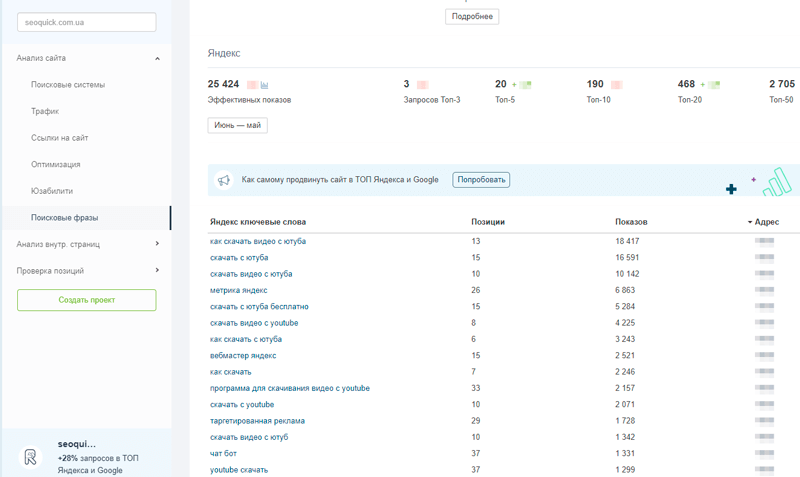Click the Попробовать button in the banner
The height and width of the screenshot is (477, 800).
pyautogui.click(x=481, y=180)
